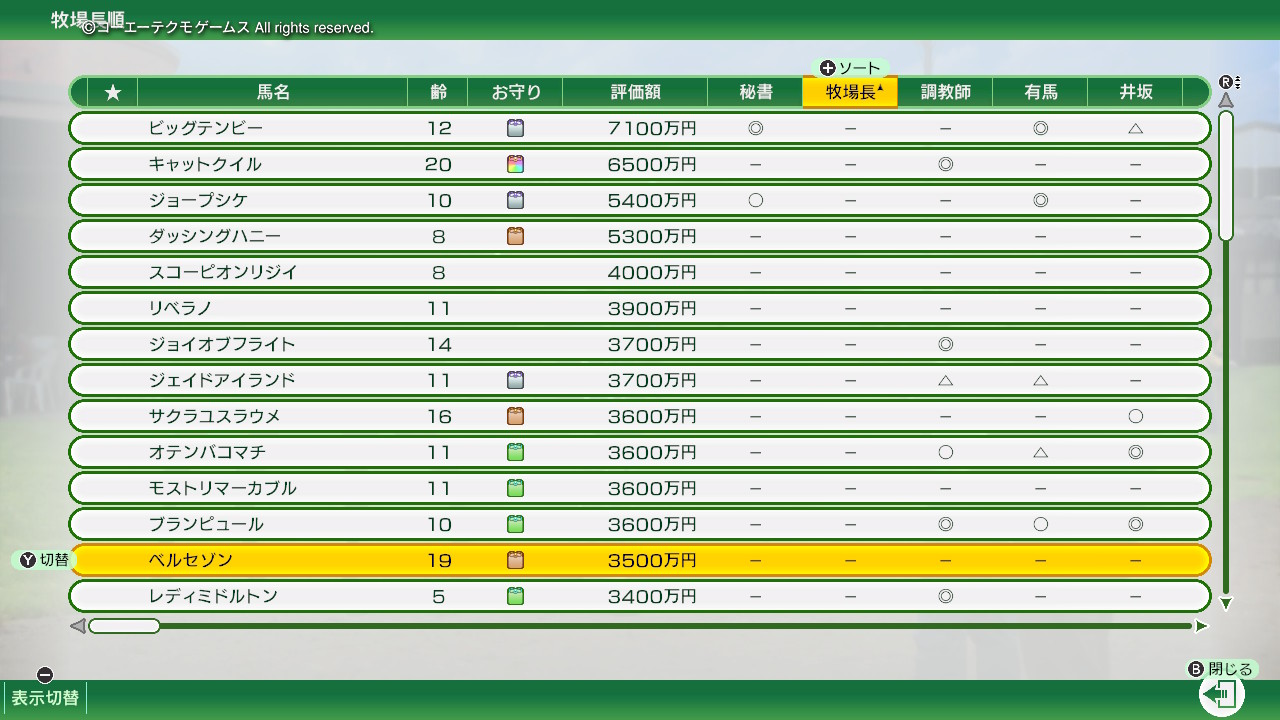Sort by the 有馬 column header
The height and width of the screenshot is (720, 1280).
pos(1040,92)
